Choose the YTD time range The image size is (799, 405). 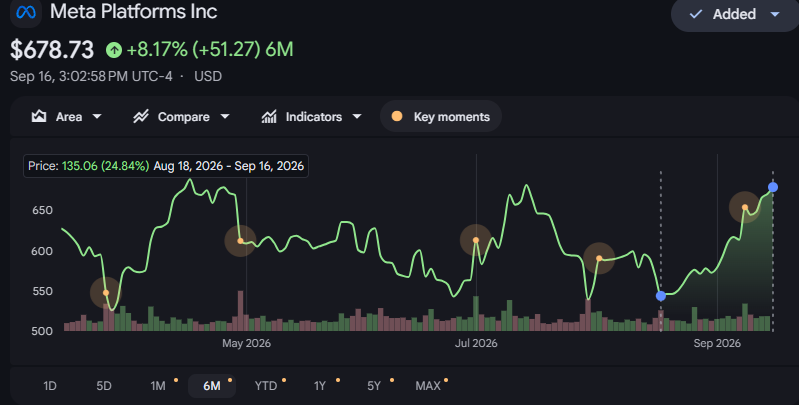[266, 386]
